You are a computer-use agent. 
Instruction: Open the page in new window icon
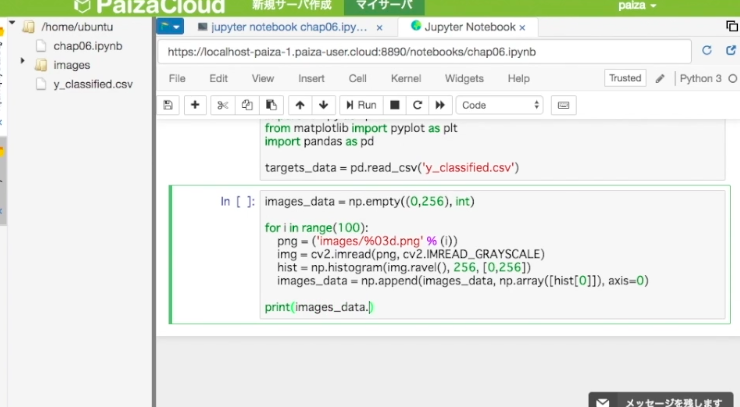731,51
